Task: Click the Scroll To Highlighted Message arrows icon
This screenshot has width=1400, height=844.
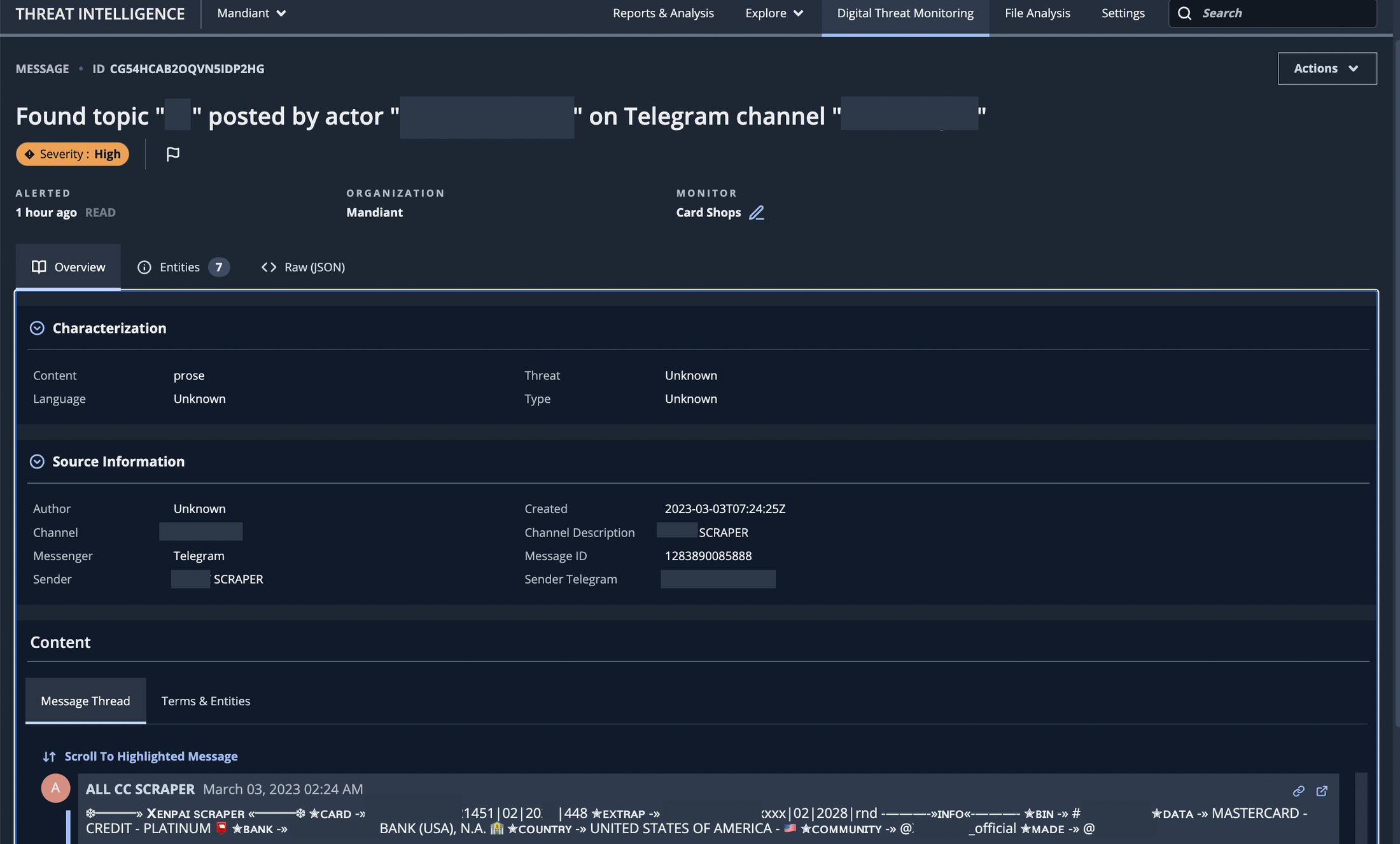Action: click(x=49, y=756)
